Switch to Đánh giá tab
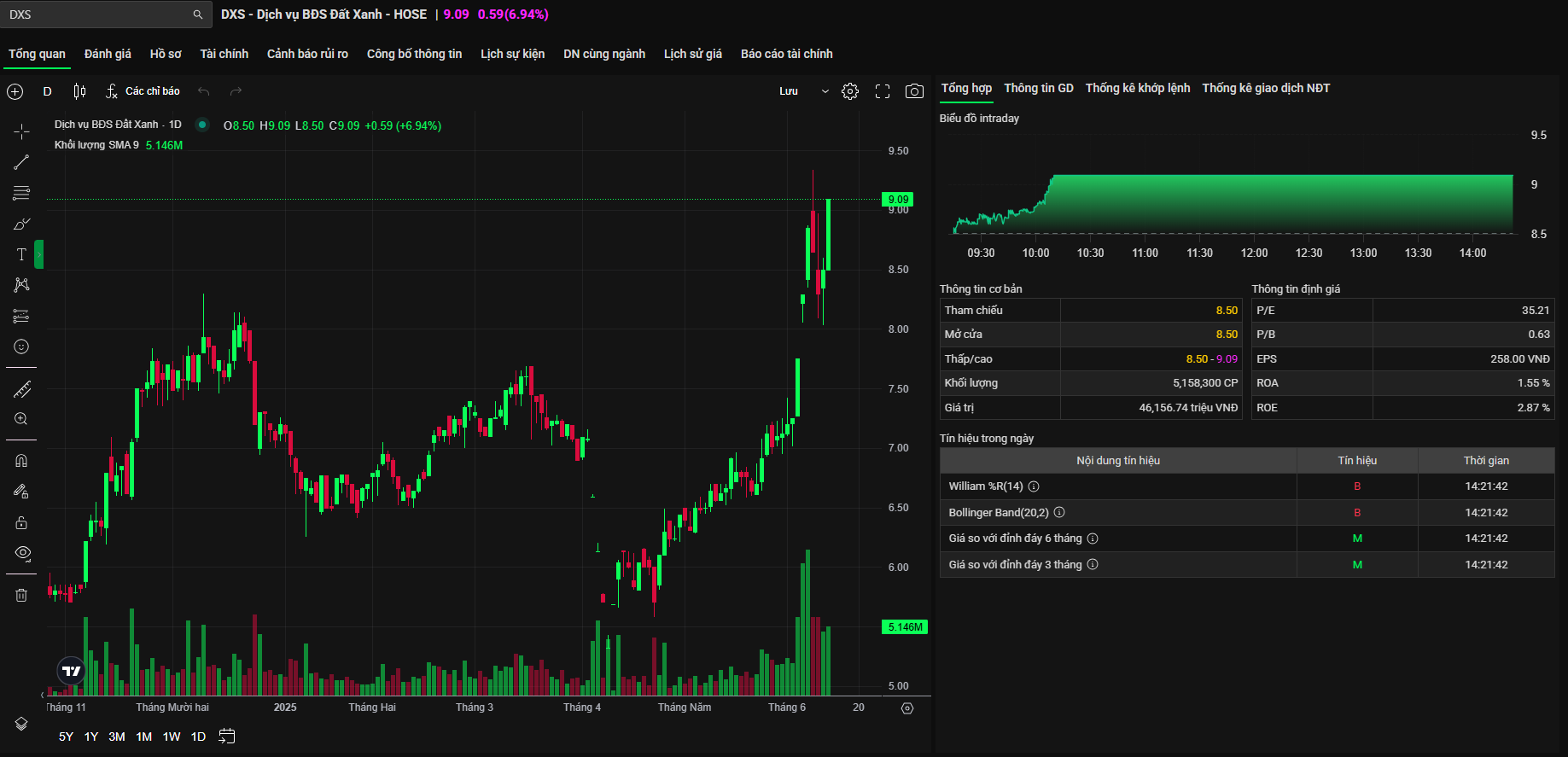The image size is (1568, 757). click(108, 54)
